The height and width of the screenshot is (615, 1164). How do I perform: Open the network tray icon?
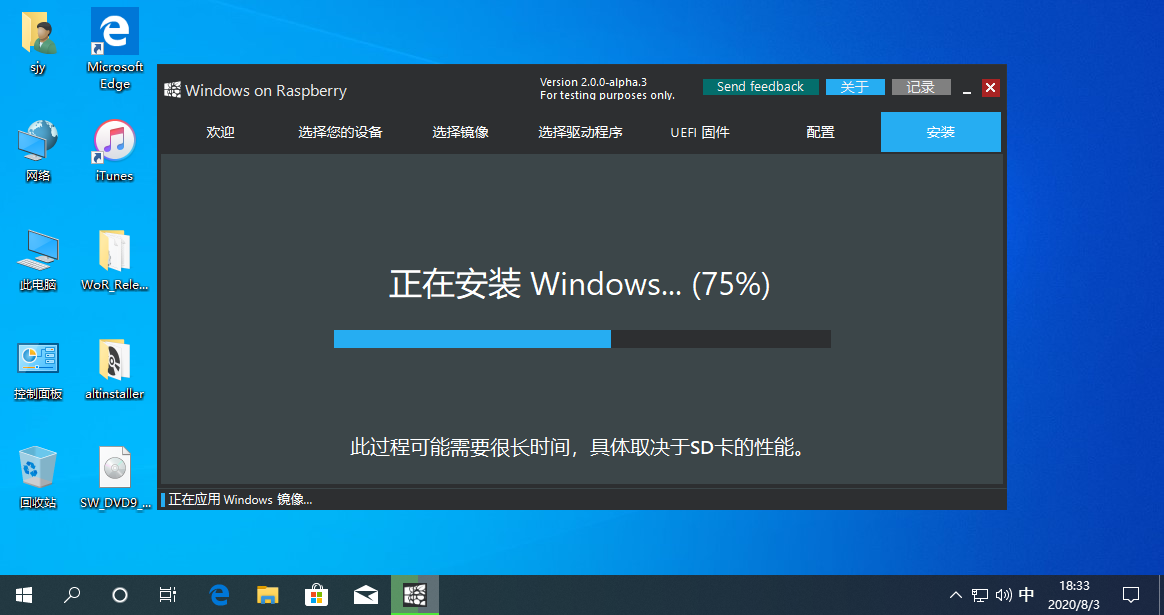(x=980, y=595)
